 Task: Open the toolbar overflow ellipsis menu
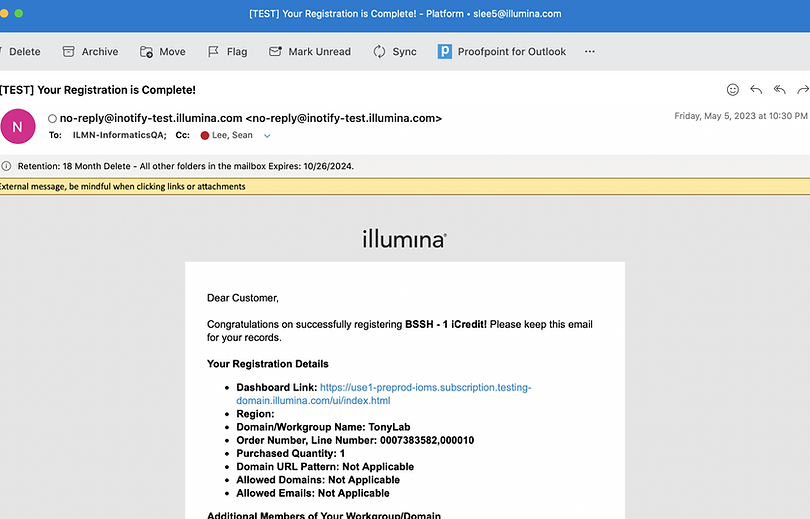[589, 51]
